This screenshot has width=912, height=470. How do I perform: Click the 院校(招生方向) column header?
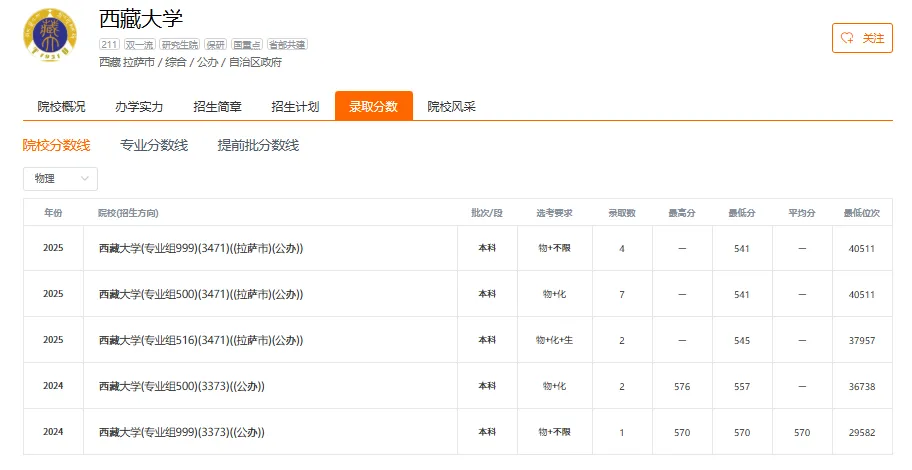point(128,213)
